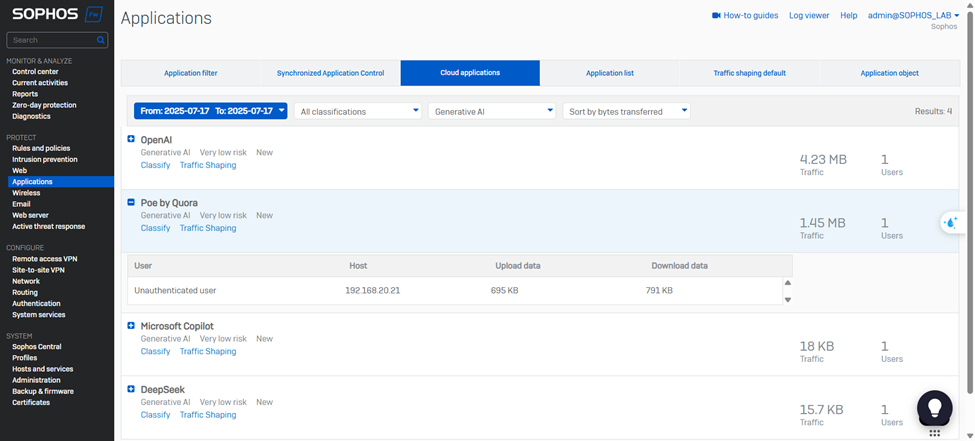The image size is (975, 441).
Task: Click the dots grid icon below lightbulb
Action: point(933,434)
